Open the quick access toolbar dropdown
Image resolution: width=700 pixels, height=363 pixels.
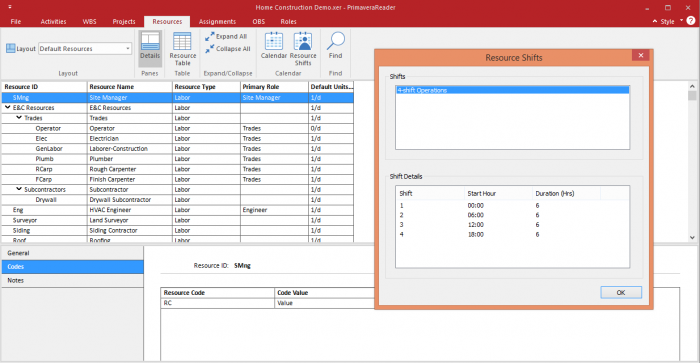10,7
